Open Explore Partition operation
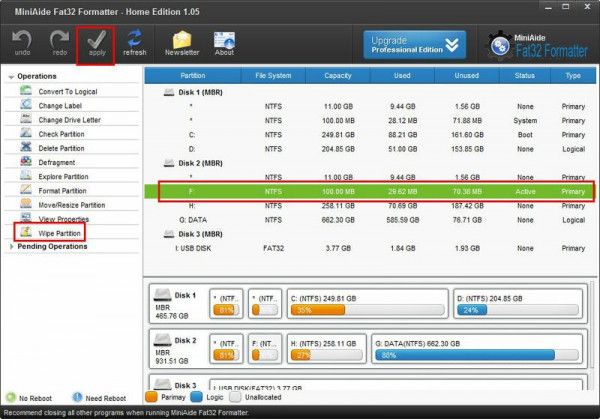600x419 pixels. click(63, 176)
